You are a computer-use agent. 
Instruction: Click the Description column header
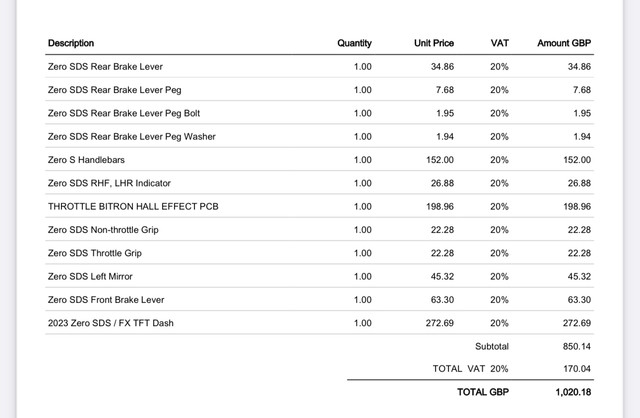tap(71, 43)
